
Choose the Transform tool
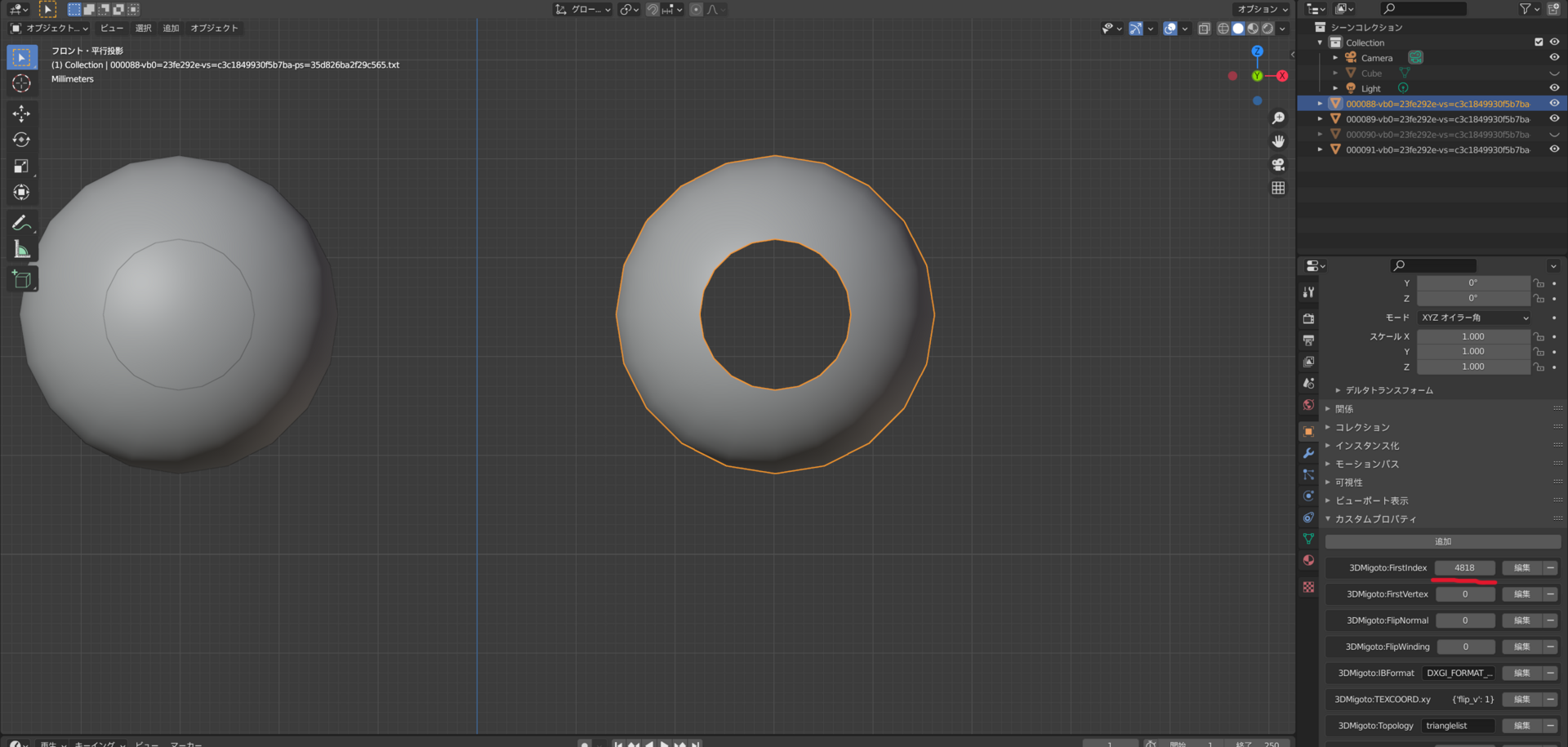(21, 193)
